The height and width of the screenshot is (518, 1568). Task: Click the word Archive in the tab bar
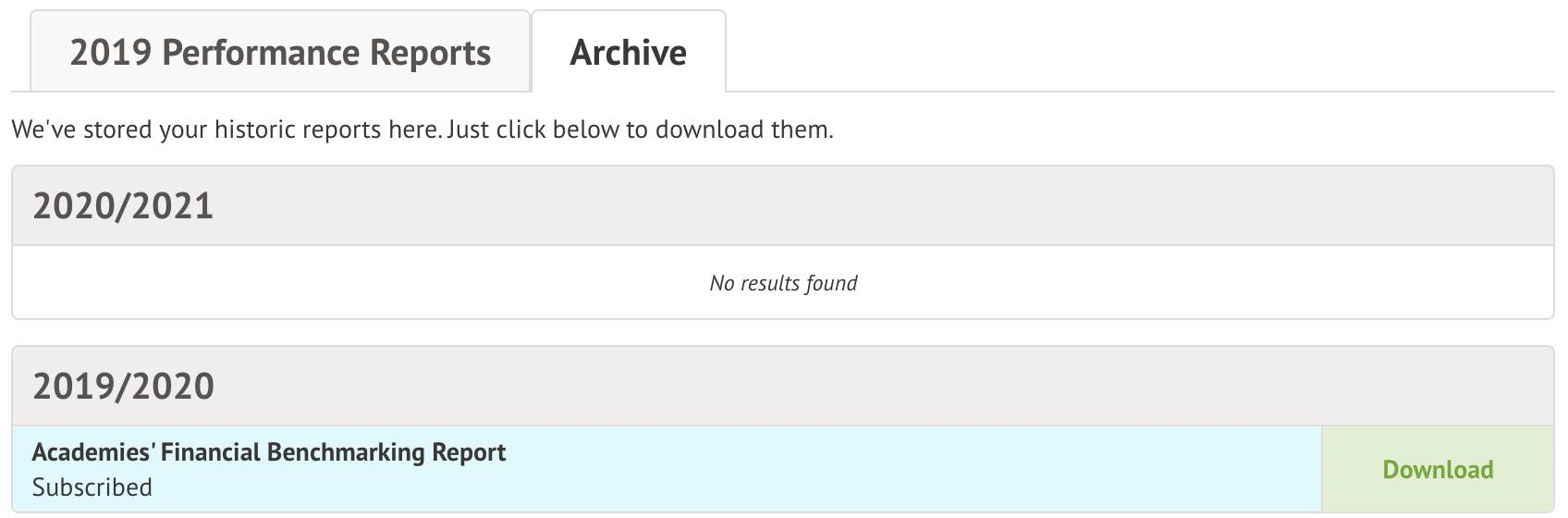[628, 53]
